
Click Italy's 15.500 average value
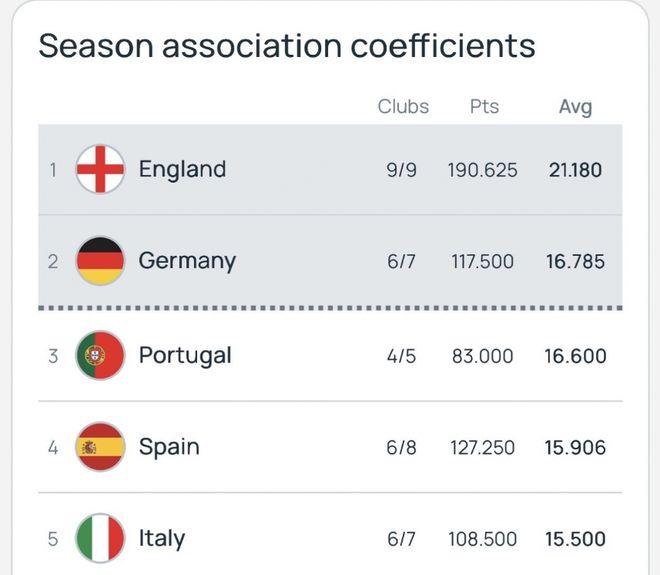575,539
